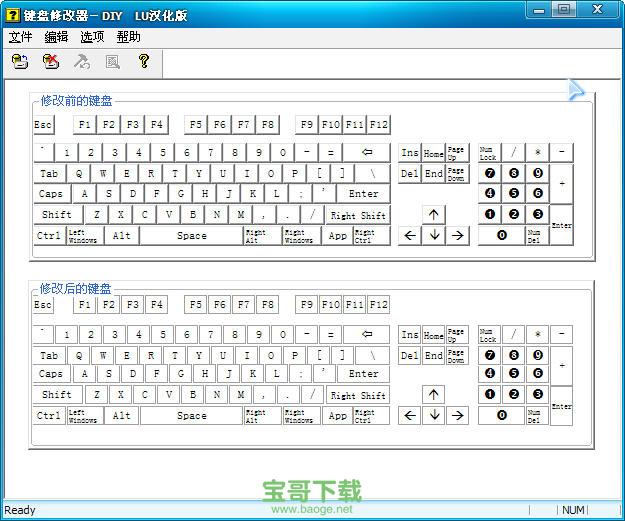
Task: Select F1 key on the 修改前 keyboard
Action: 85,125
